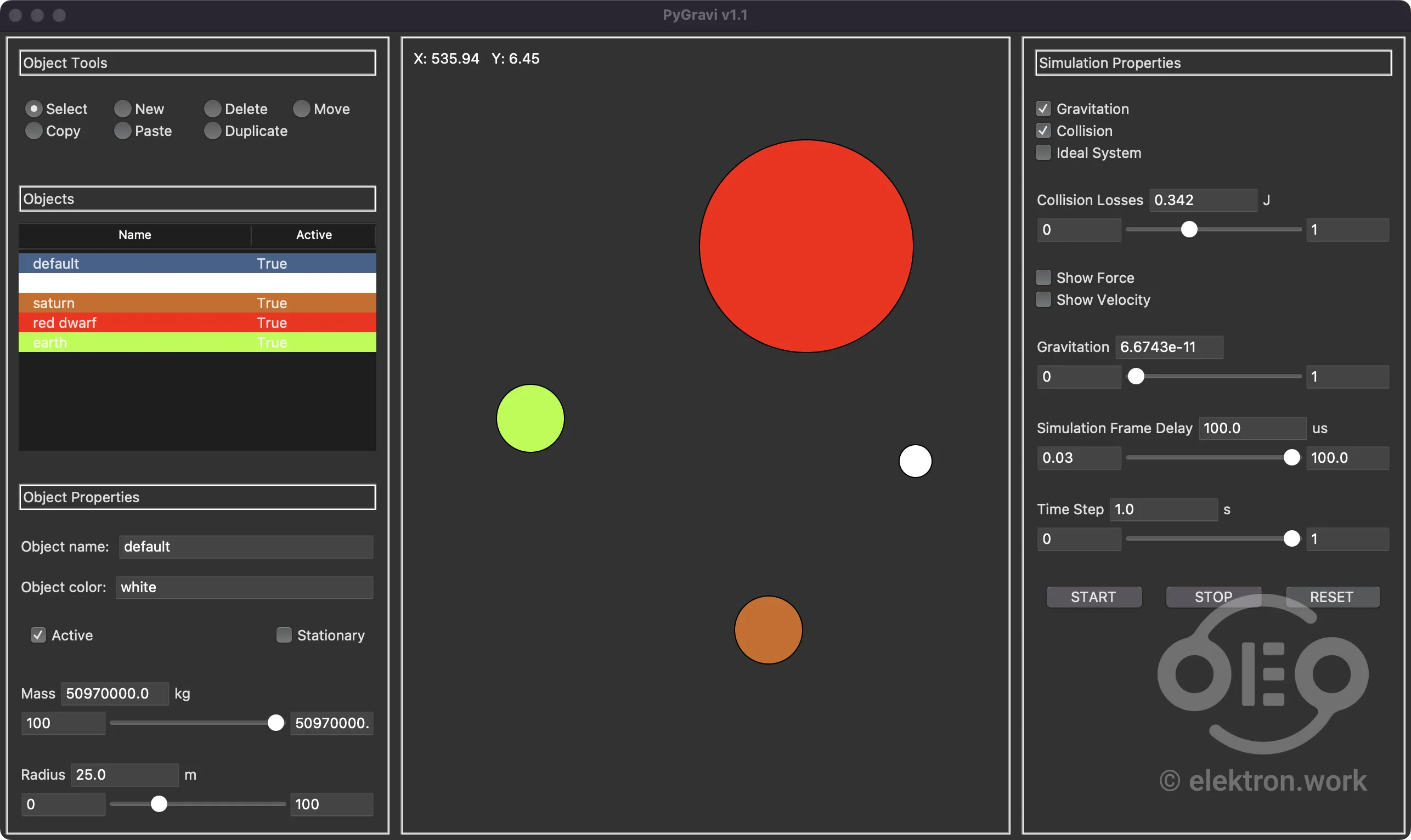Click the Mass minimum field showing 100
The width and height of the screenshot is (1411, 840).
[64, 723]
